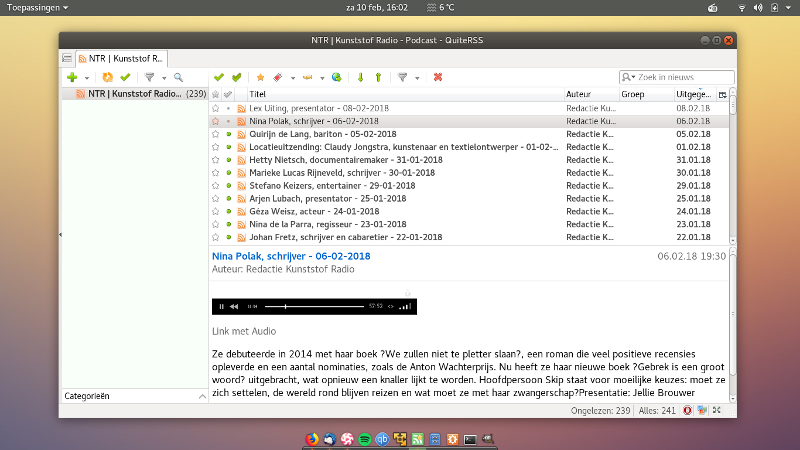Screen dimensions: 800x450
Task: Toggle read status of Stefano Keizers item
Action: click(x=229, y=186)
